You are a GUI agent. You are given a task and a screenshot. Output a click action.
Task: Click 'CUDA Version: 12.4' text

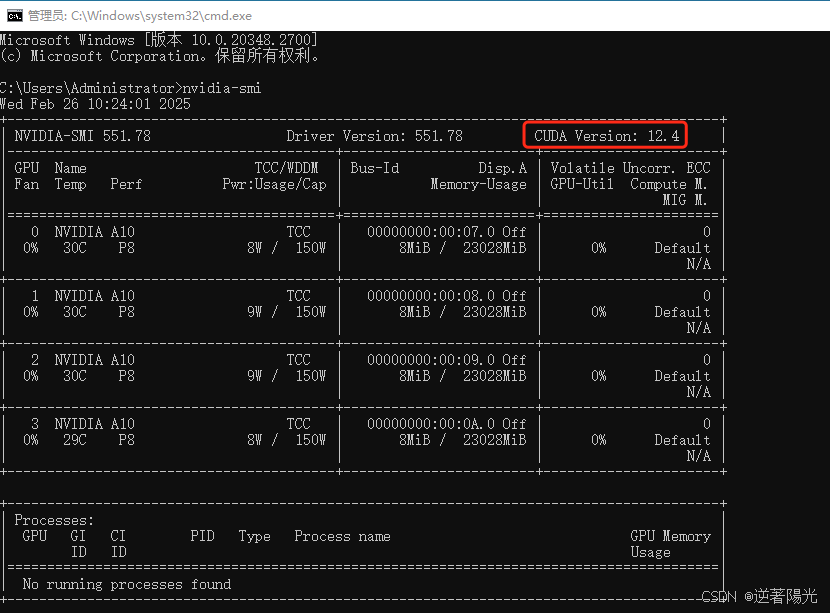pos(606,136)
